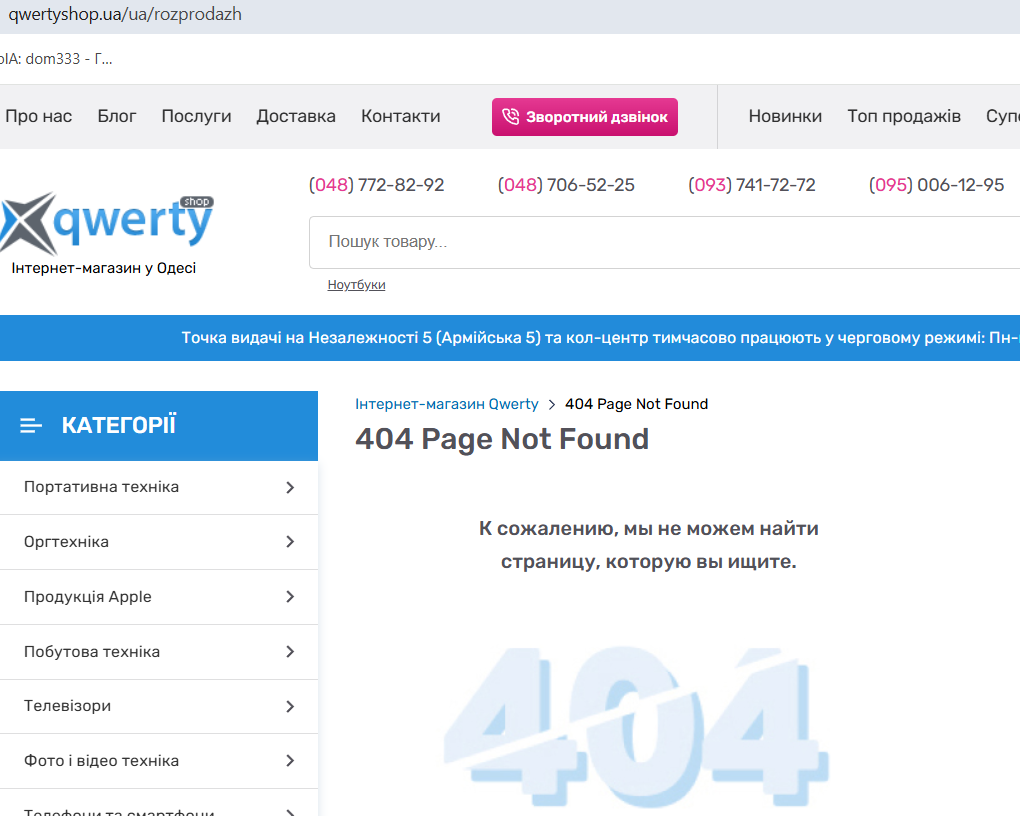1020x816 pixels.
Task: Expand the Продукція Apple category
Action: click(x=290, y=597)
